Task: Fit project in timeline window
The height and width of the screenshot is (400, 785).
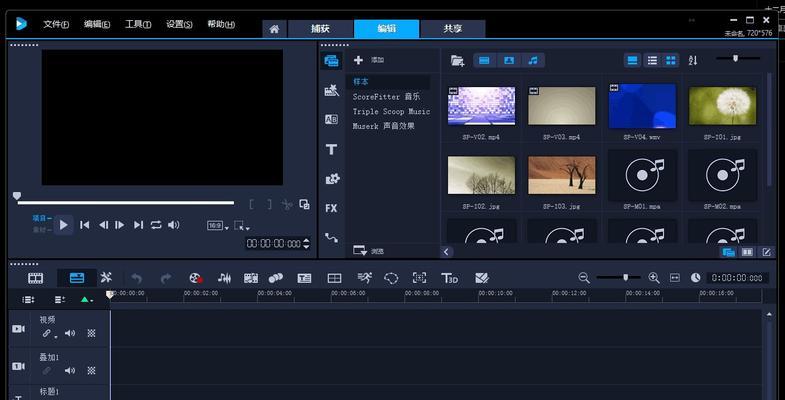Action: click(x=675, y=278)
